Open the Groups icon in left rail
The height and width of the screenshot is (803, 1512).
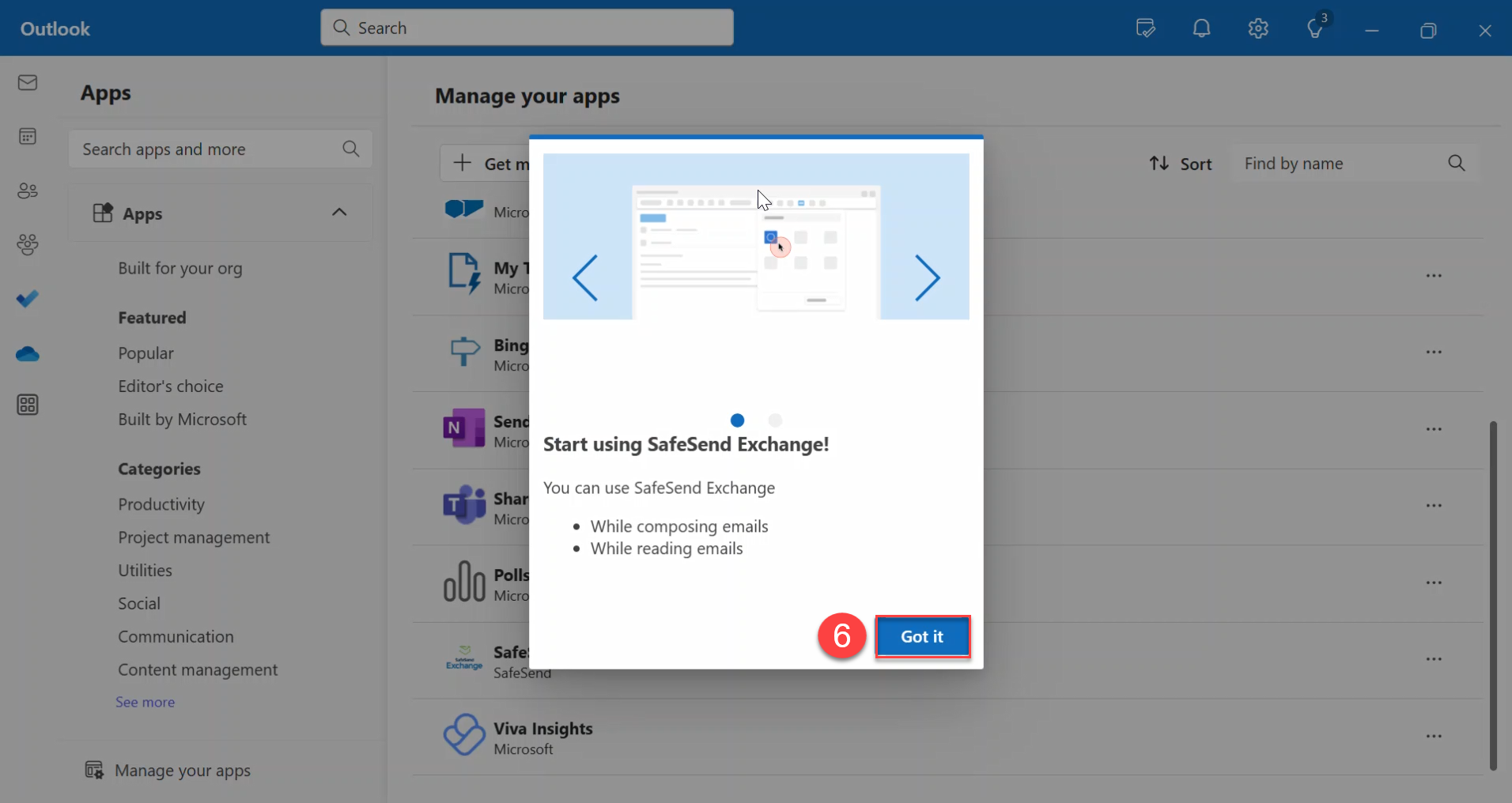(28, 245)
